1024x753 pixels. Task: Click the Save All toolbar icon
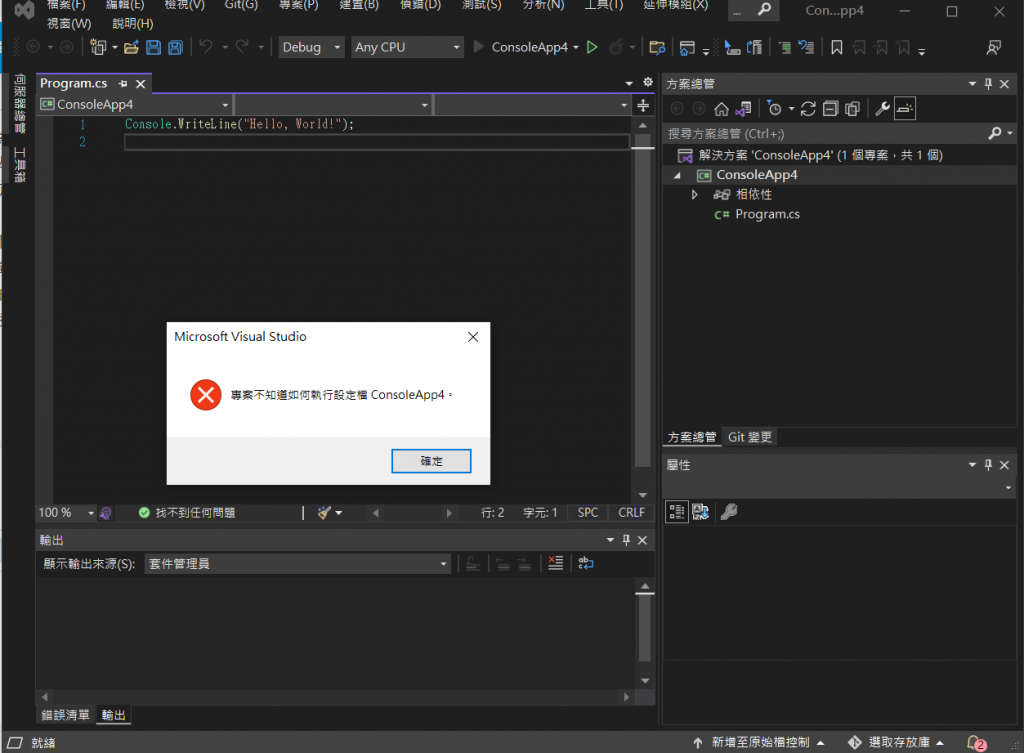175,47
